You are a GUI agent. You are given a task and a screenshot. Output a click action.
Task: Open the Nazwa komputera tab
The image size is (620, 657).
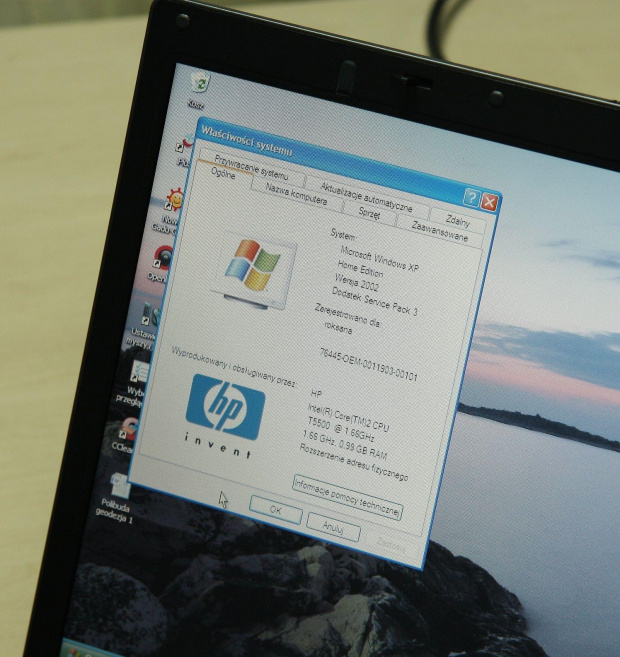pyautogui.click(x=296, y=194)
